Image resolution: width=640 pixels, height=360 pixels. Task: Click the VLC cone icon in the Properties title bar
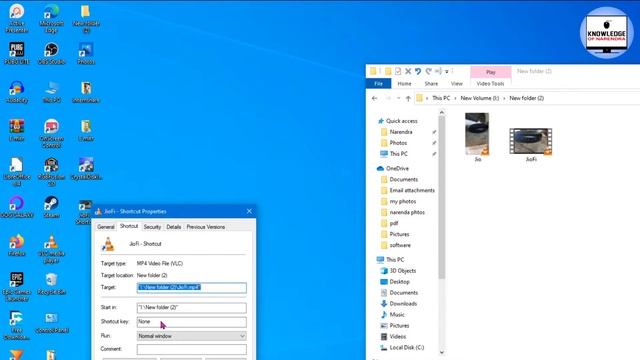(98, 211)
